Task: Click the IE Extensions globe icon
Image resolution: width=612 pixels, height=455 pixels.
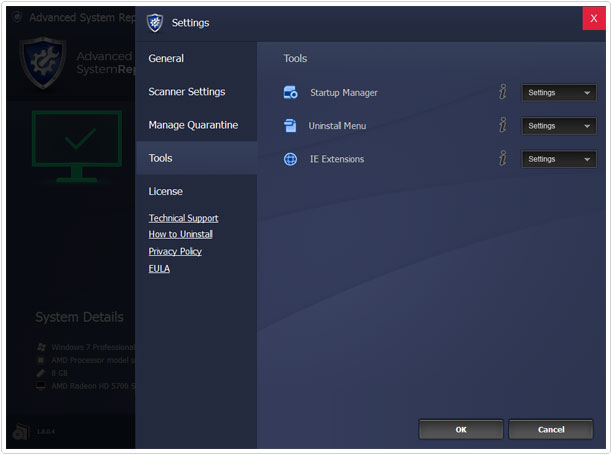Action: [290, 159]
